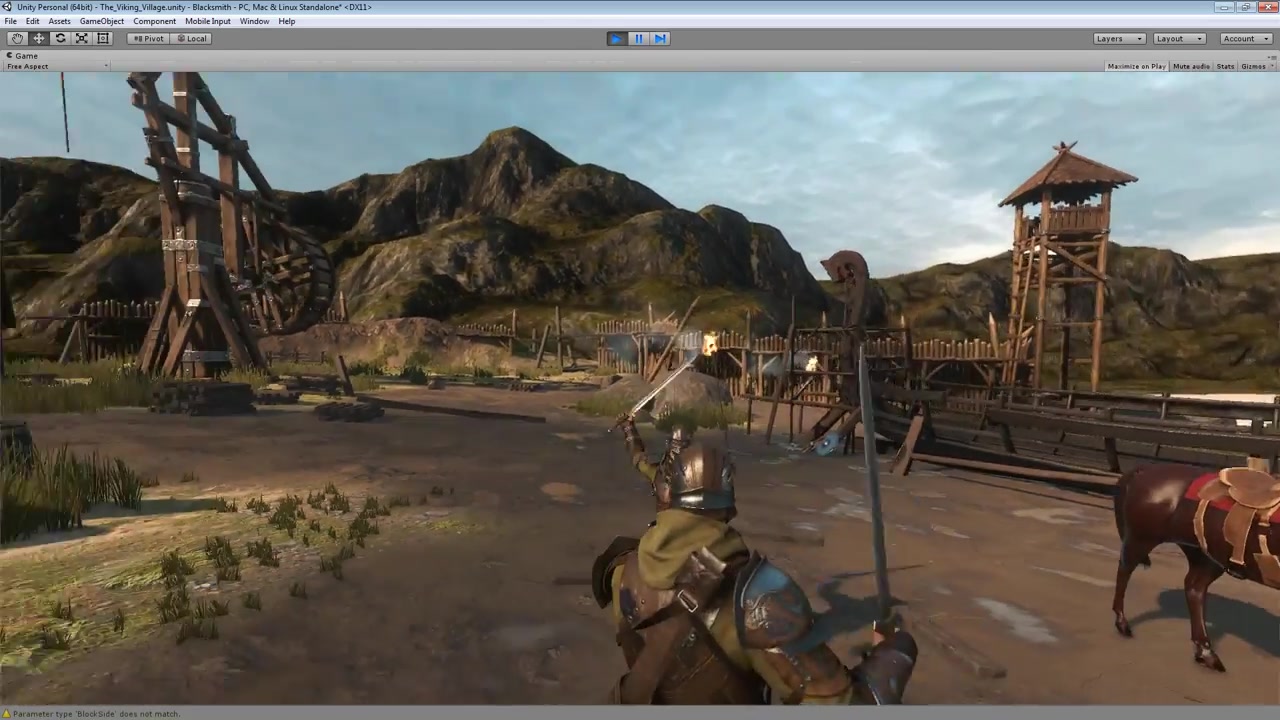Toggle Mute audio in Game view
Image resolution: width=1280 pixels, height=720 pixels.
(1191, 66)
